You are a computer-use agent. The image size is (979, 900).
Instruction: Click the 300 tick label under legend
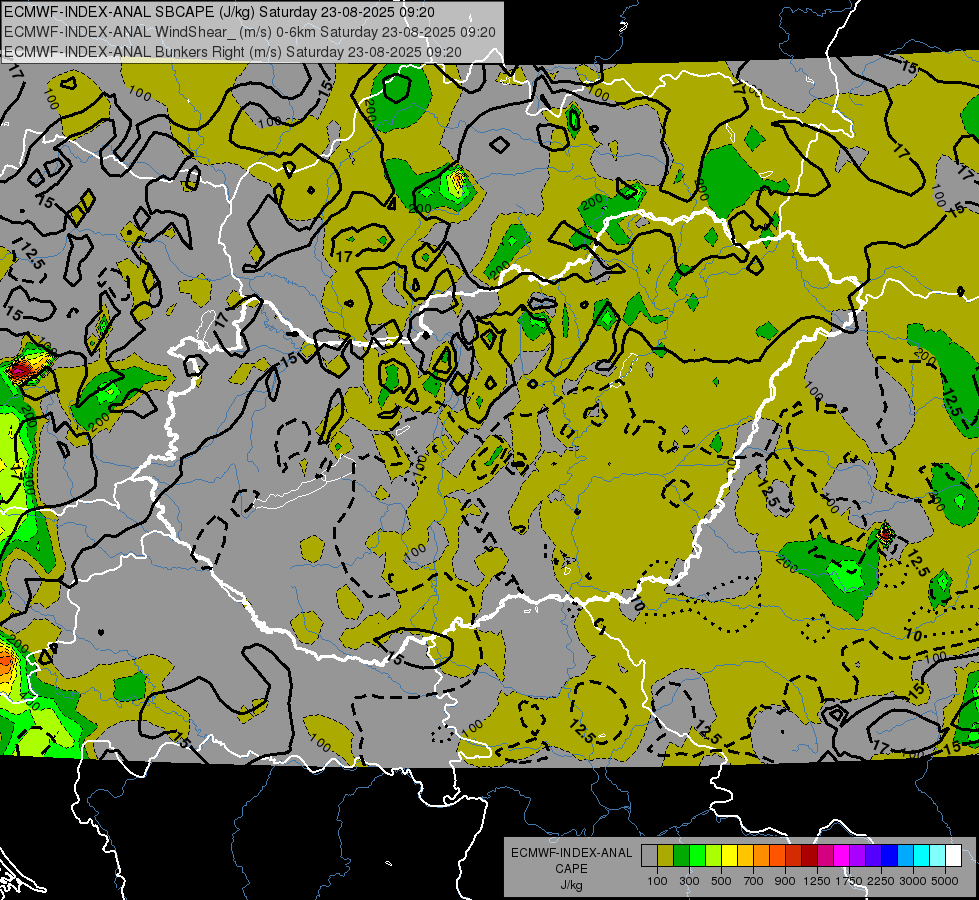click(689, 881)
